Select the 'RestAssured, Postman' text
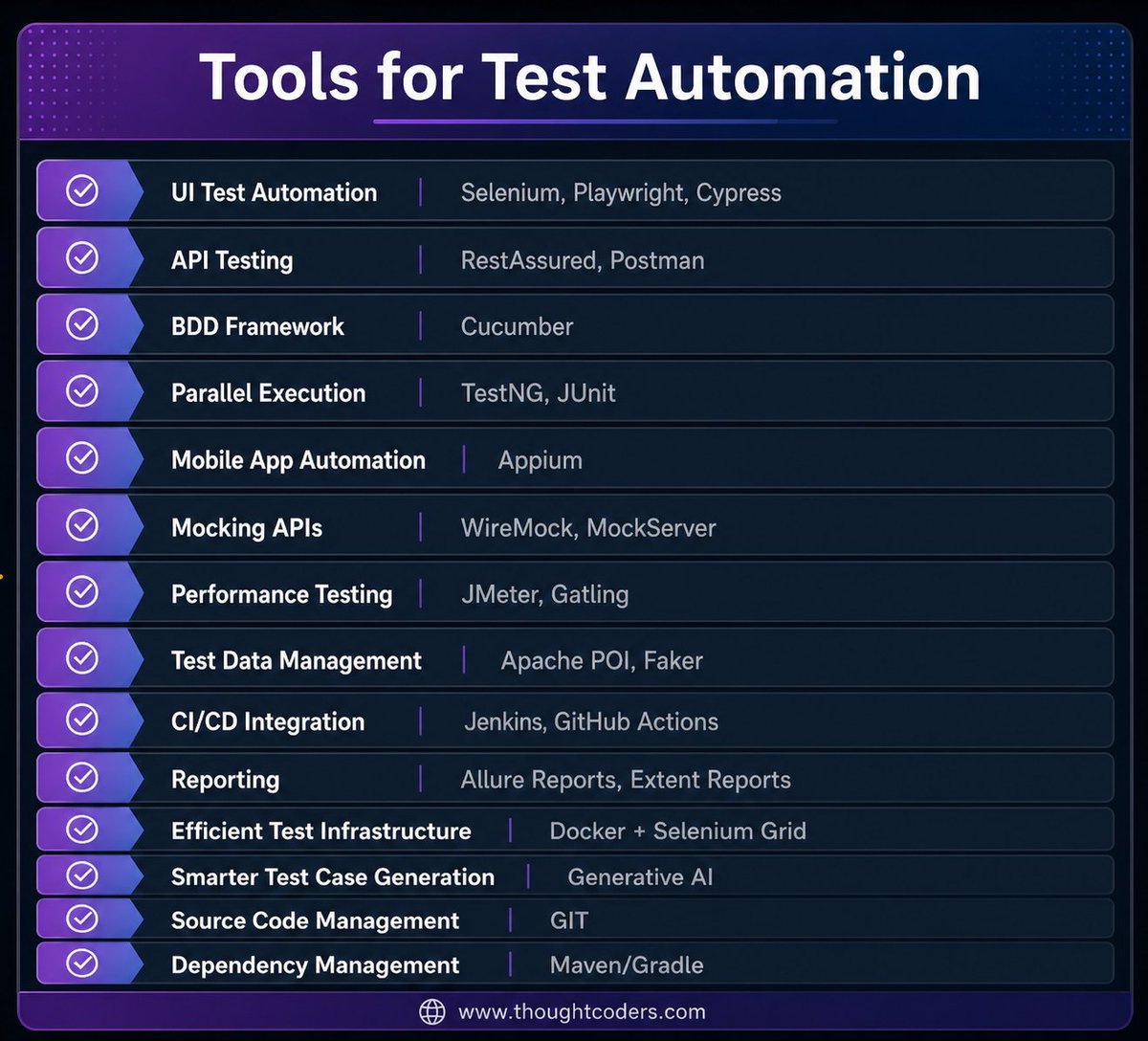The width and height of the screenshot is (1148, 1041). pyautogui.click(x=583, y=260)
